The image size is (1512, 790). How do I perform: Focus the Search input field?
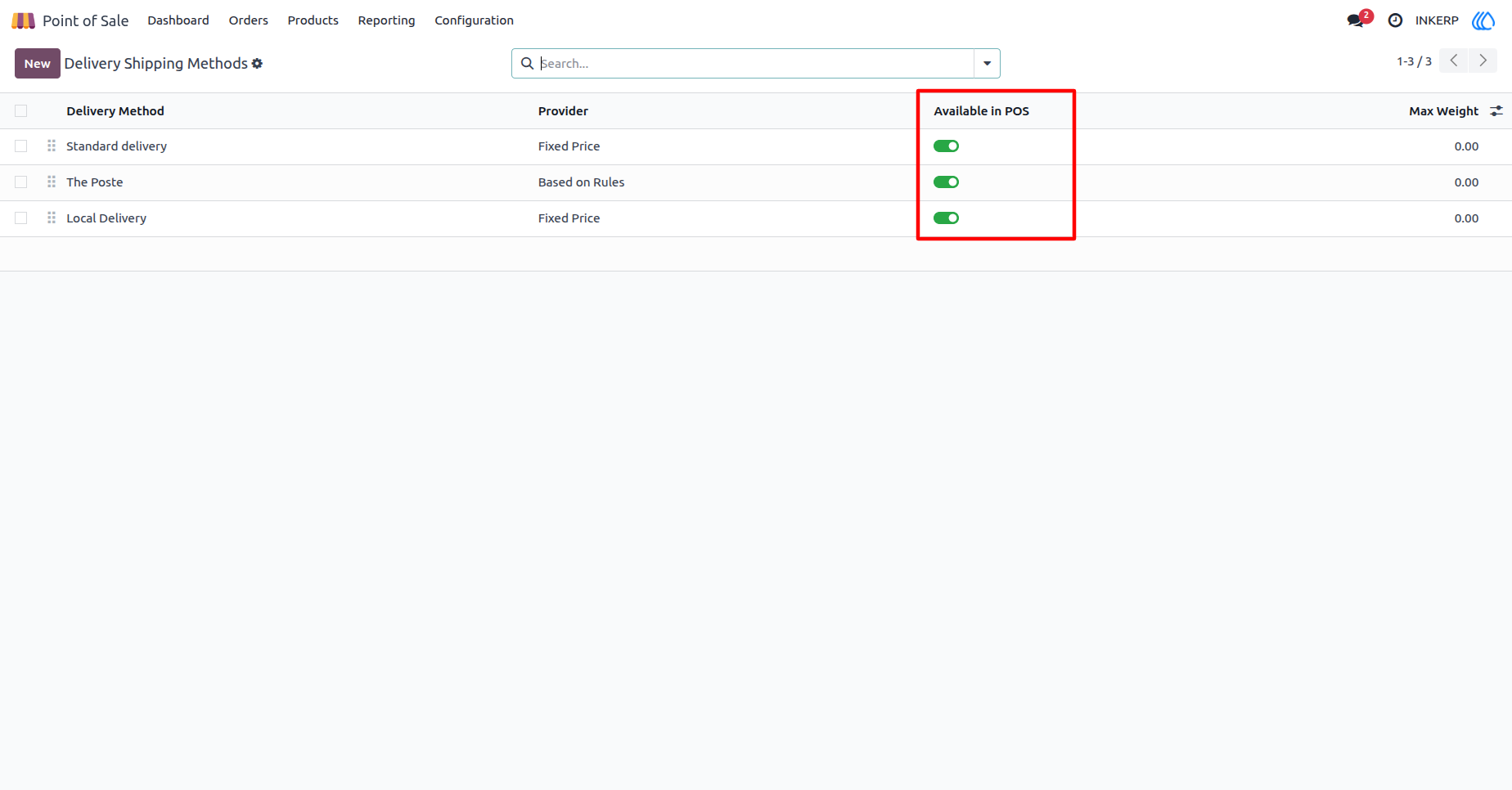[x=754, y=64]
